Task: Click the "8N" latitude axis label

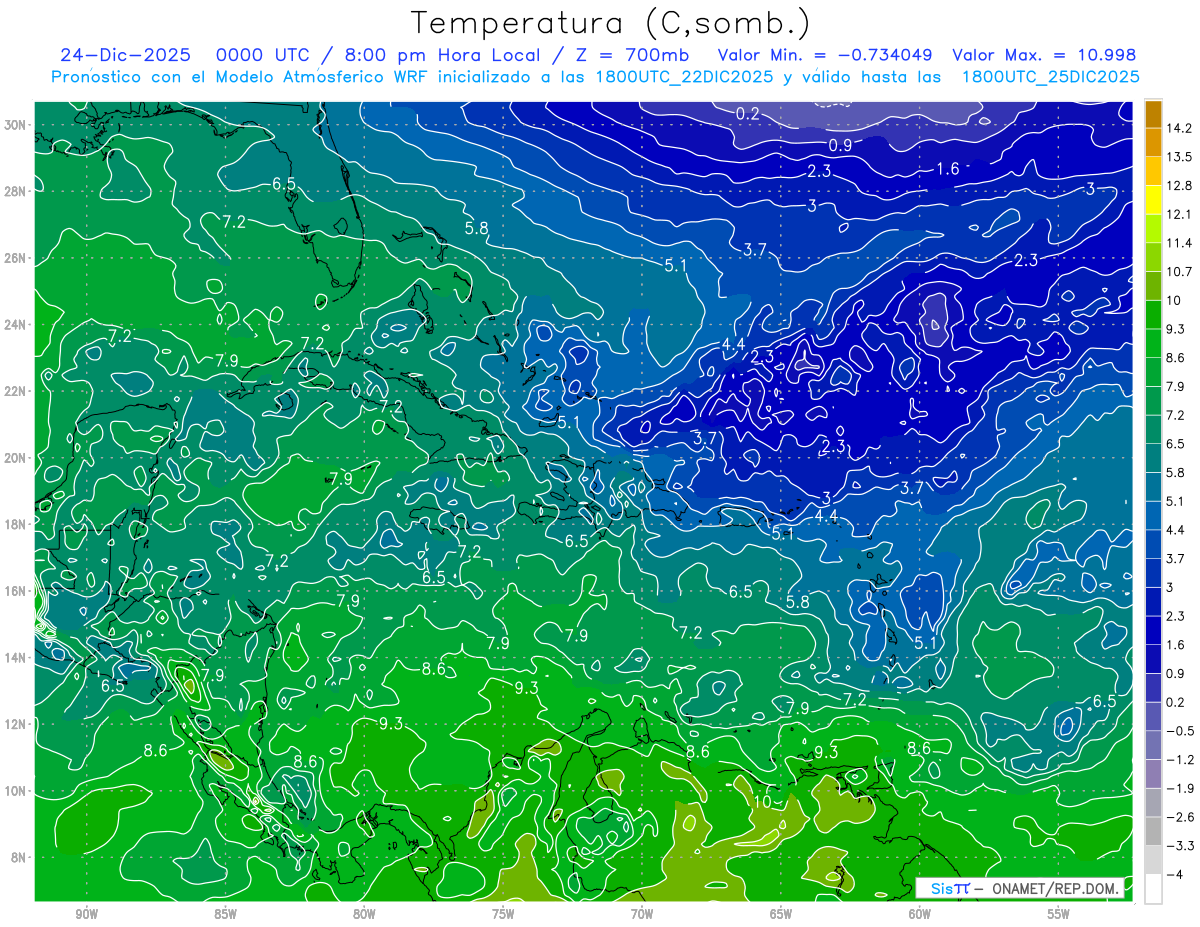Action: [20, 857]
